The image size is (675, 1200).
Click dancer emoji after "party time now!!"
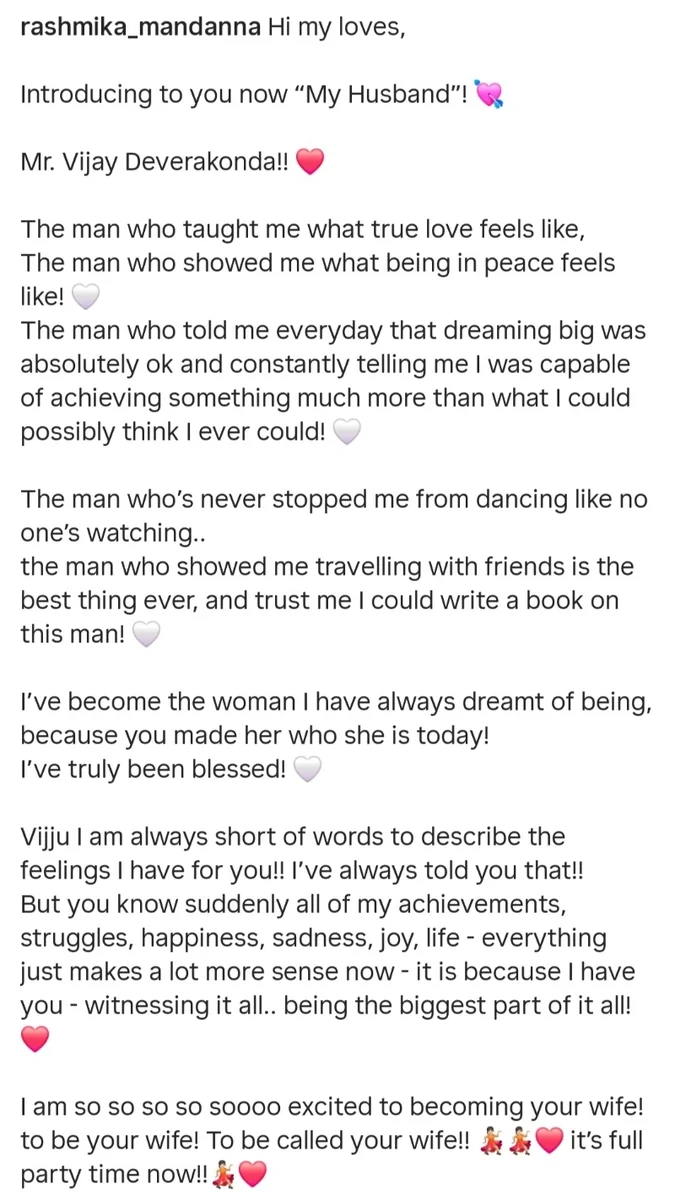pos(223,1175)
